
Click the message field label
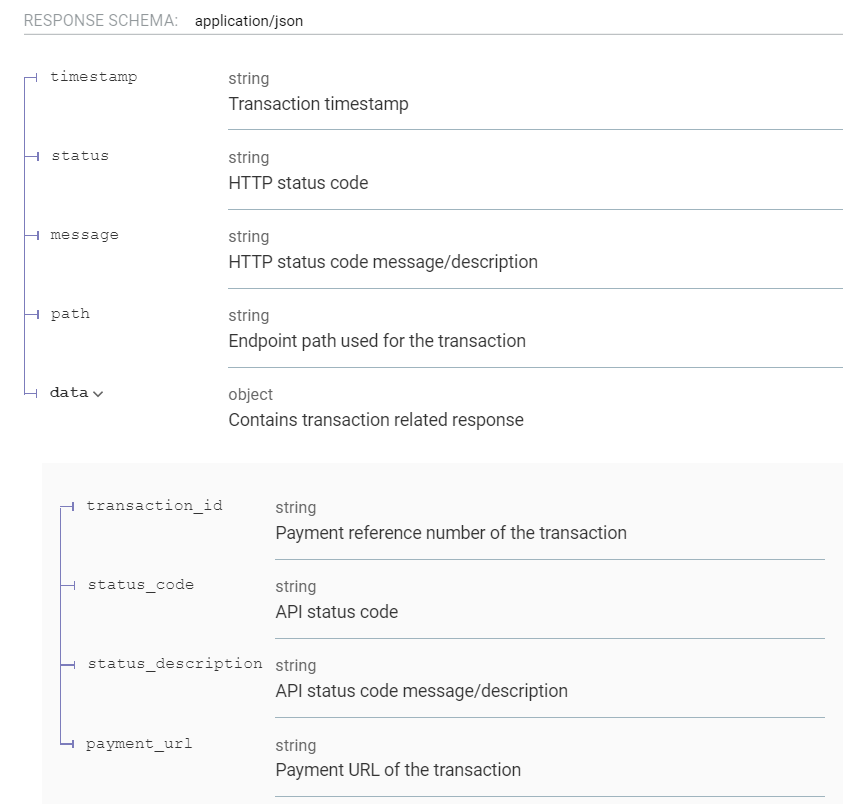coord(85,234)
